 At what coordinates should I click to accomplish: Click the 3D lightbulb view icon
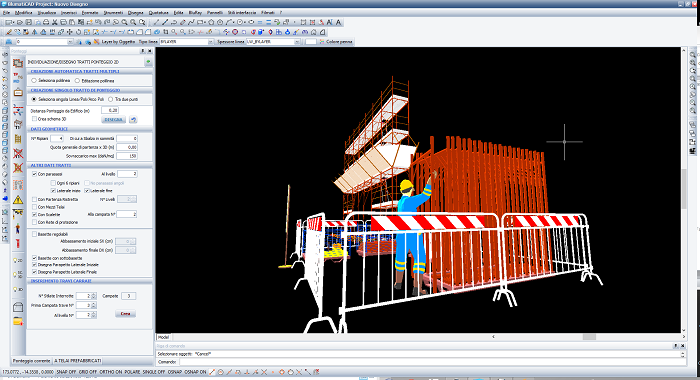(x=18, y=289)
